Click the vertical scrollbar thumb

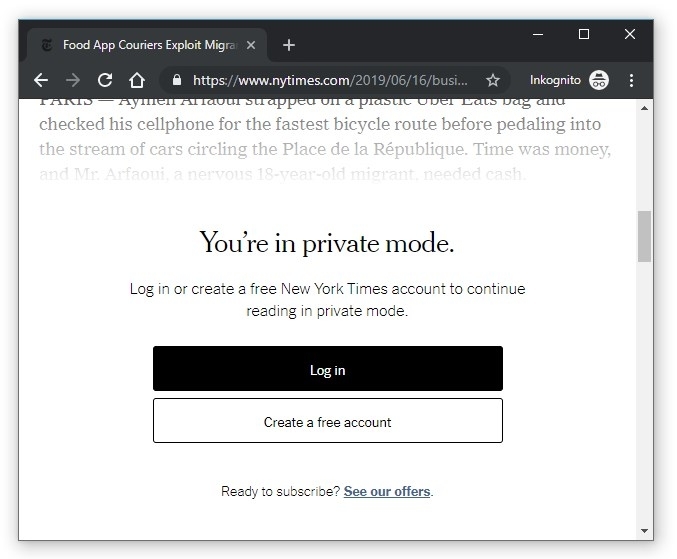(644, 236)
